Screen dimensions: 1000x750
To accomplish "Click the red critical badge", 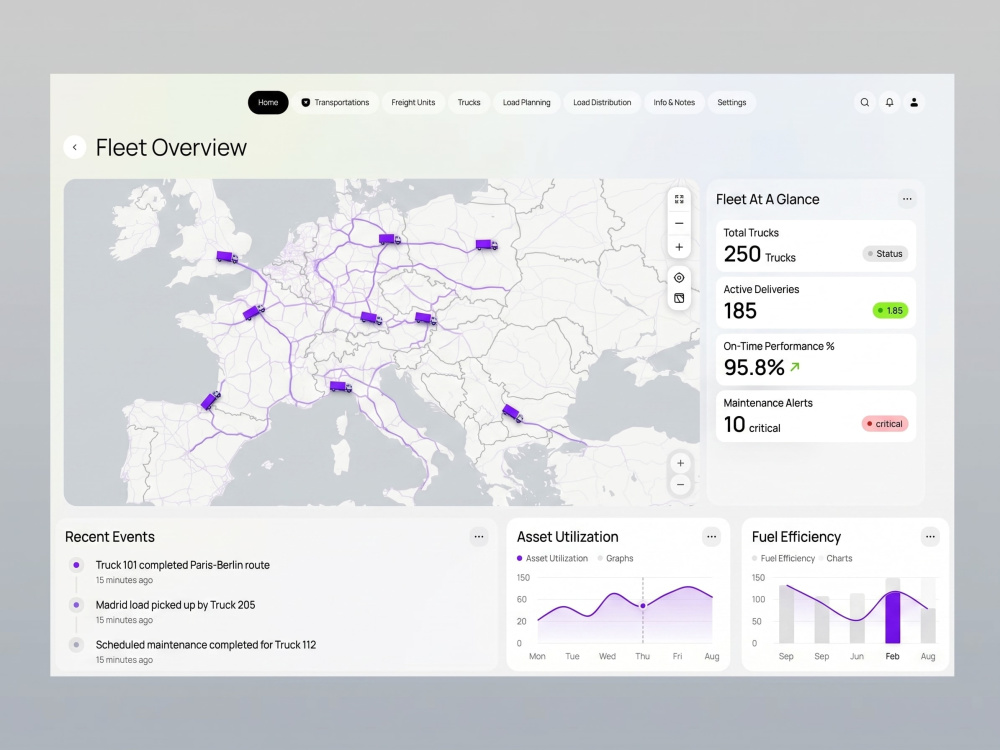I will (885, 423).
